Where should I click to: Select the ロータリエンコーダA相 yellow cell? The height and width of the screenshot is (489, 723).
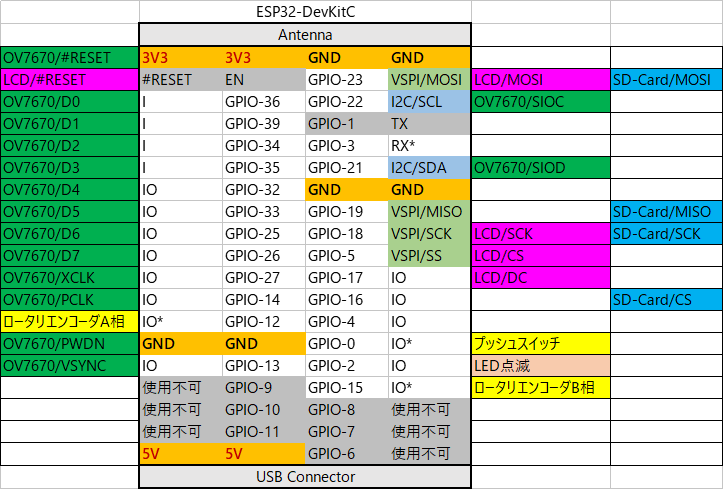click(70, 322)
